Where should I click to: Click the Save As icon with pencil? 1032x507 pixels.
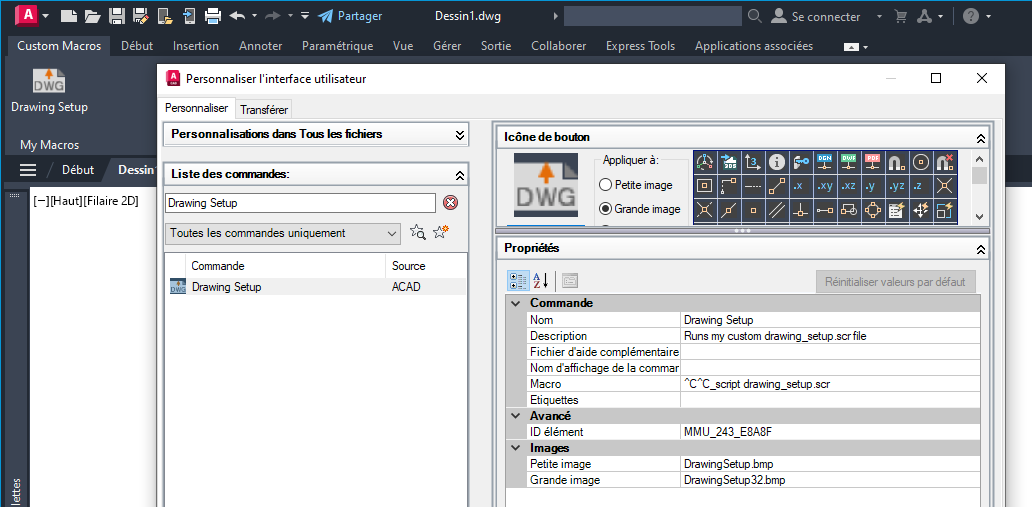coord(141,16)
